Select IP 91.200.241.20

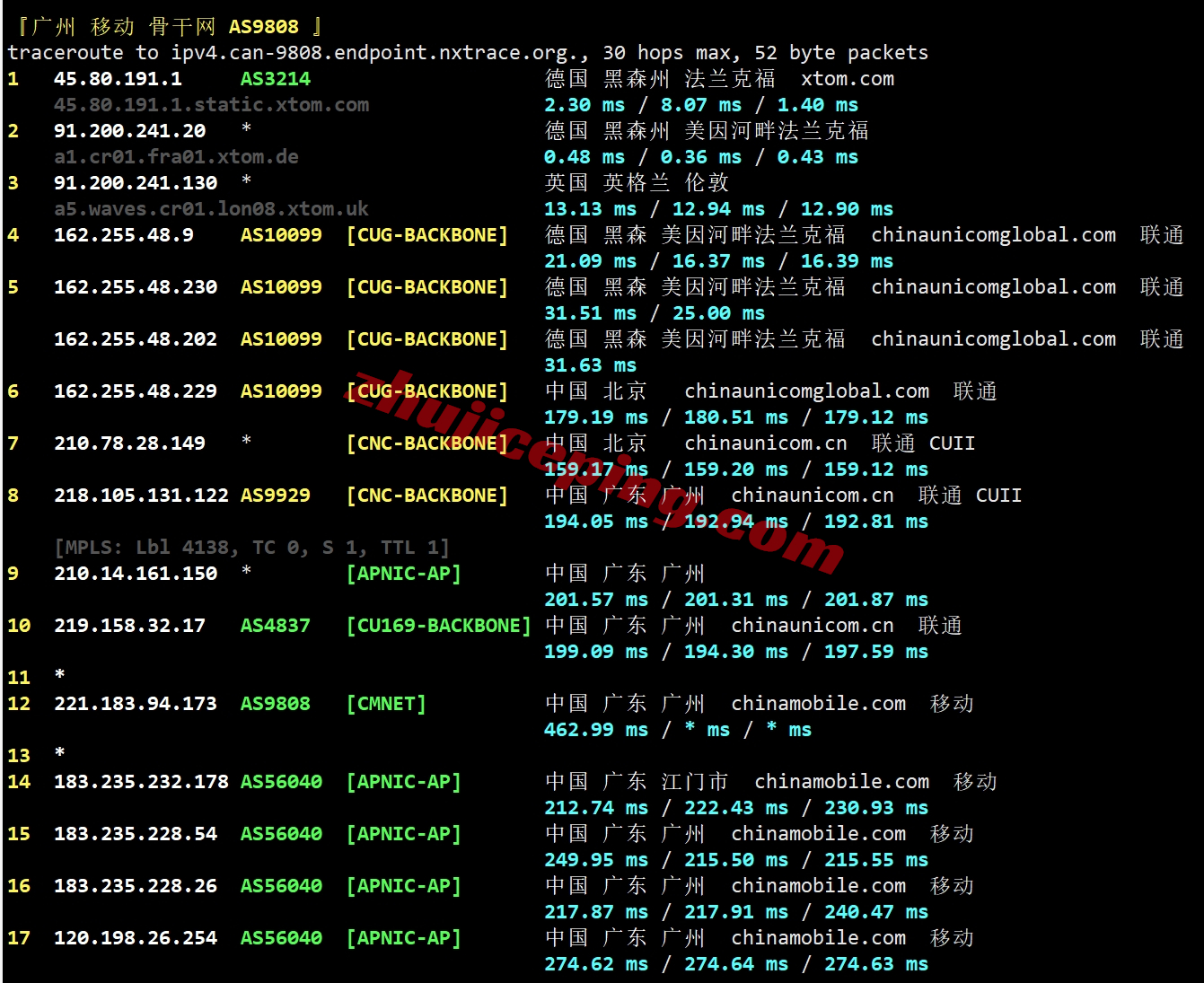[130, 131]
